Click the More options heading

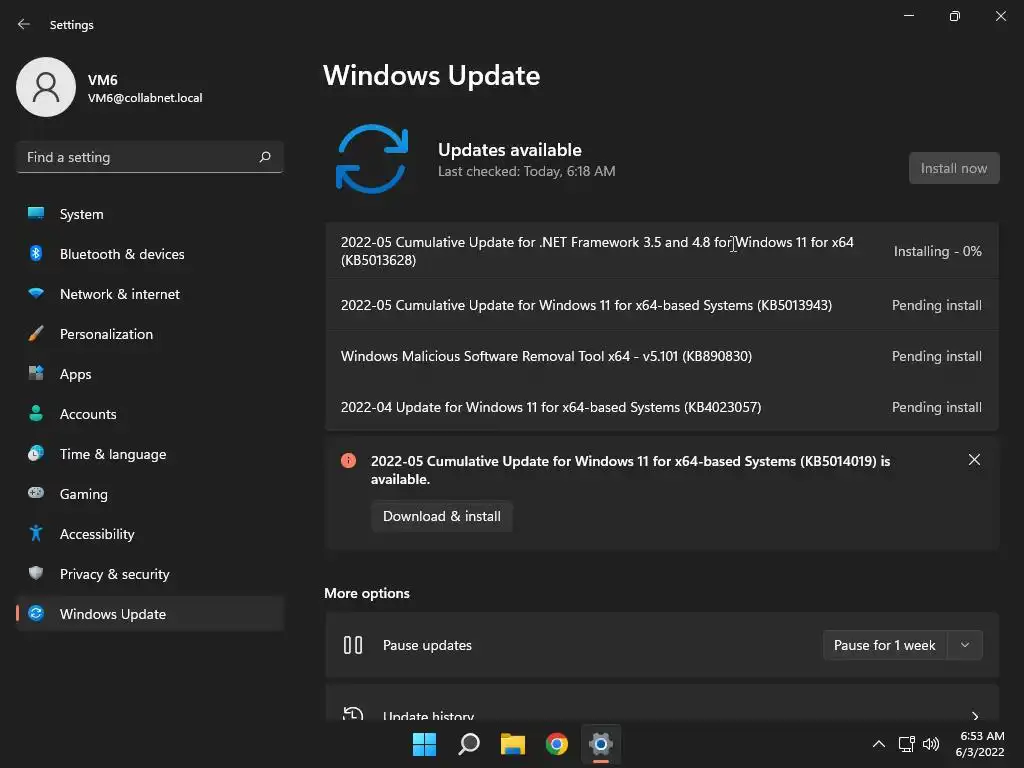(367, 593)
